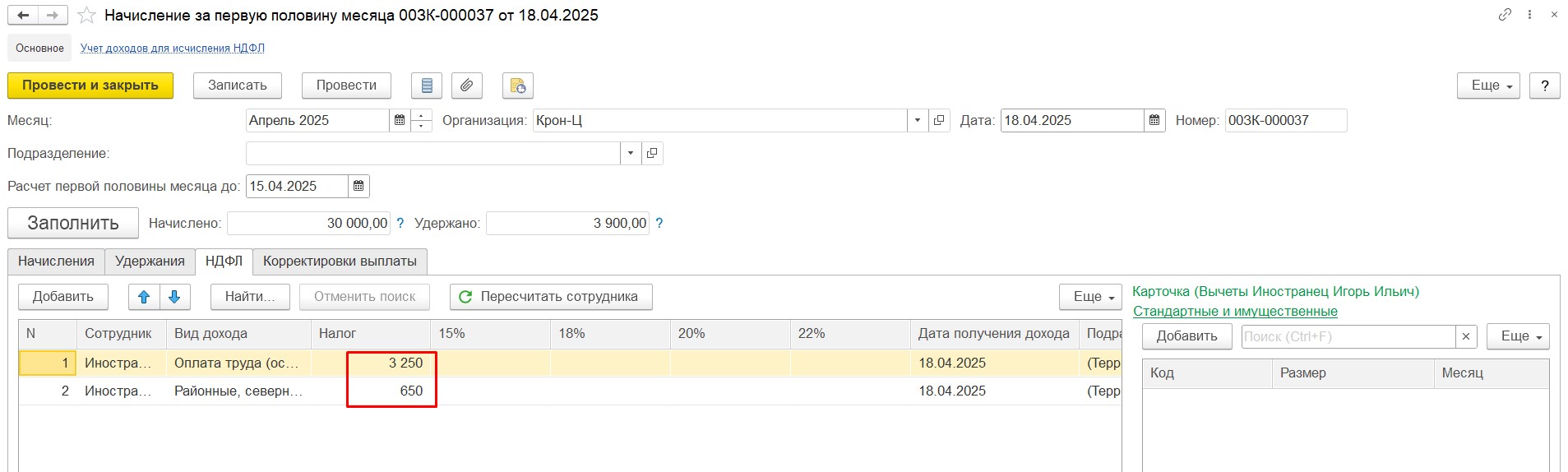This screenshot has width=1568, height=472.
Task: Open the Корректировки выплаты tab
Action: (x=340, y=261)
